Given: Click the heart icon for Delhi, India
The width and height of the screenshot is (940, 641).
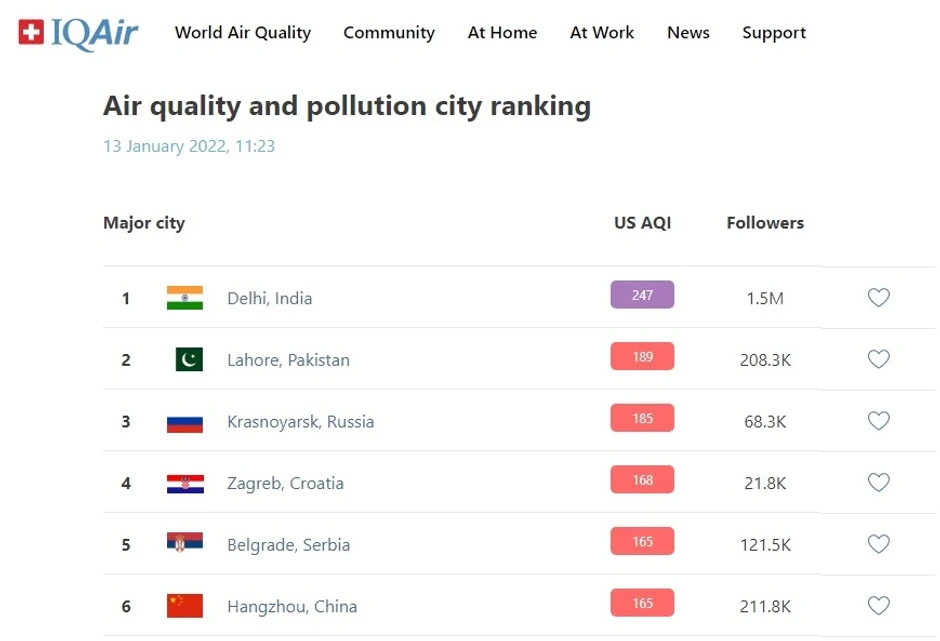Looking at the screenshot, I should coord(879,297).
